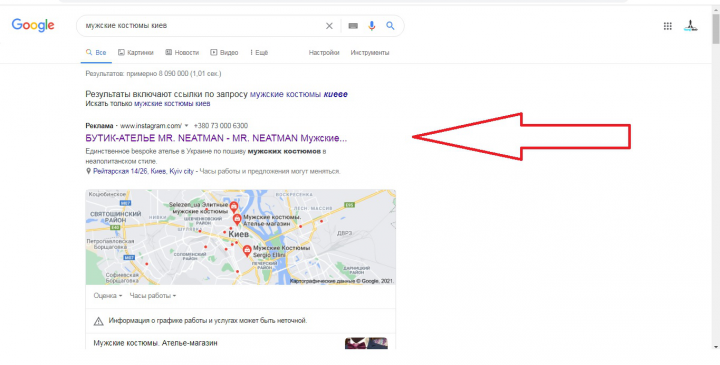Open Инструменты

370,53
